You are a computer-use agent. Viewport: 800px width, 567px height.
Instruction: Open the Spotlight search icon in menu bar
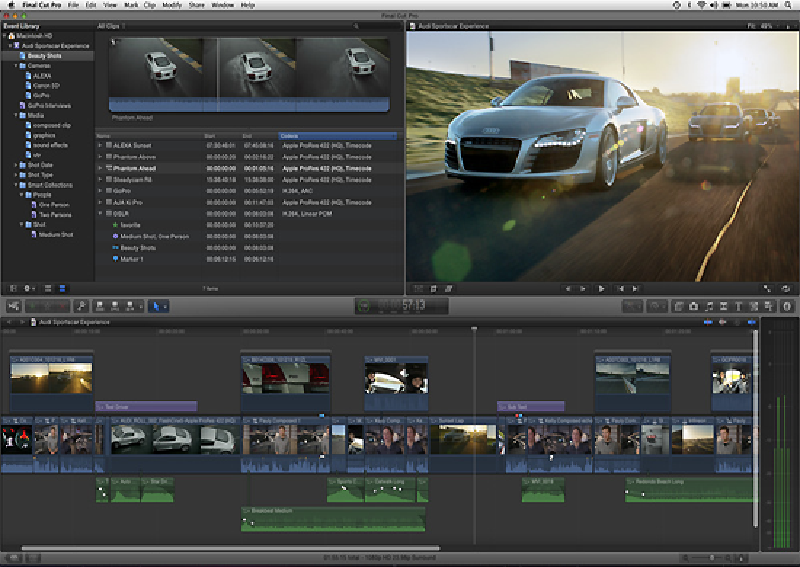click(789, 5)
